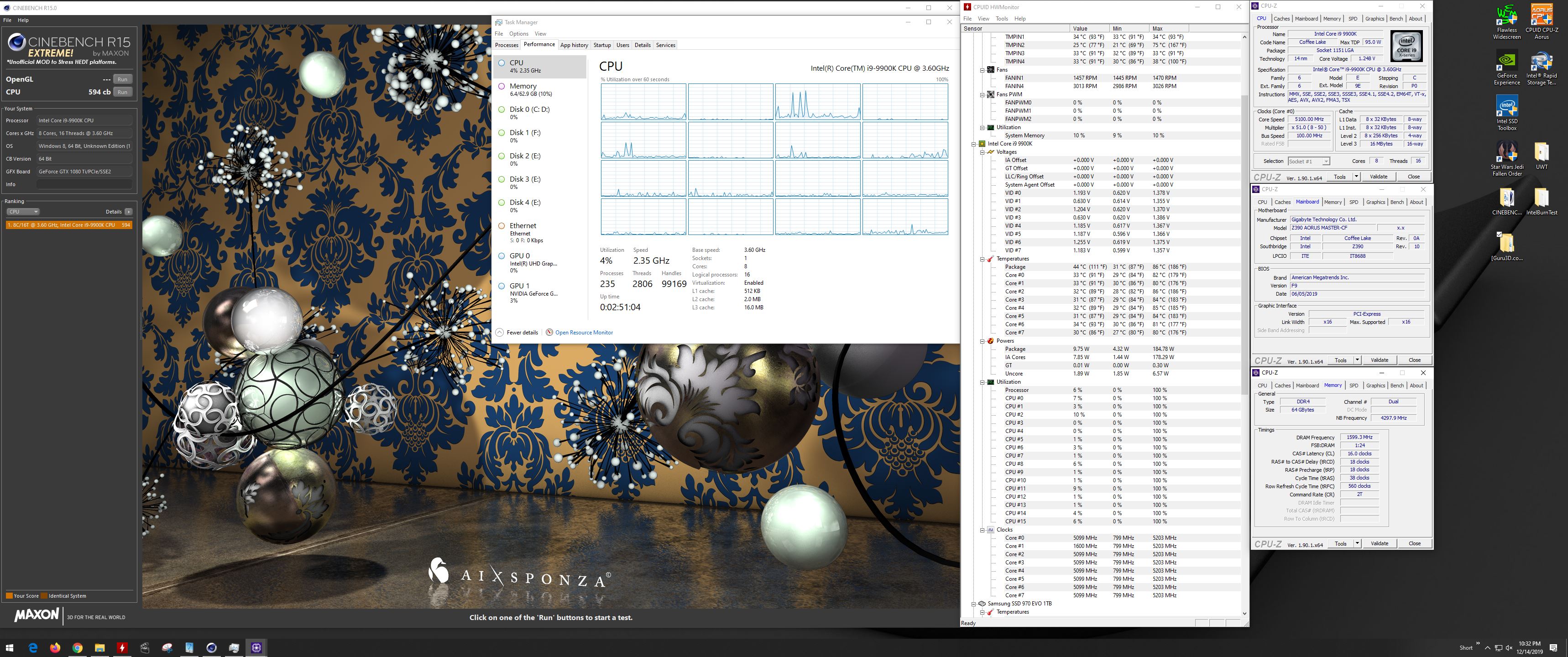Click Fewer details in Task Manager
The image size is (1568, 657).
[517, 332]
